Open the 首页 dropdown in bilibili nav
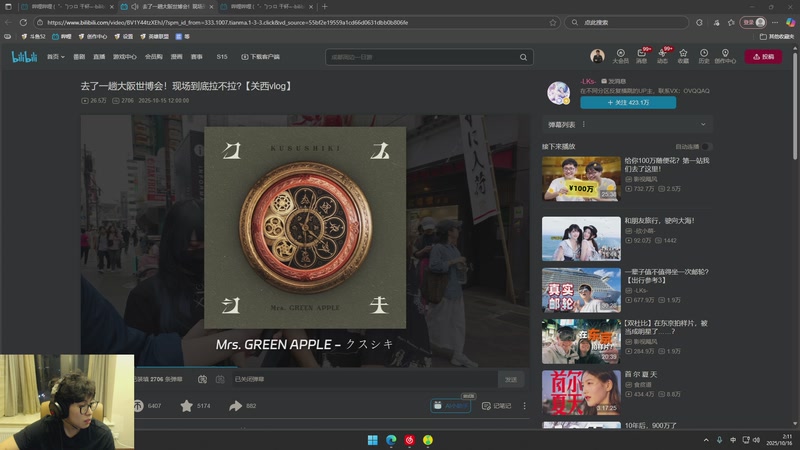This screenshot has width=800, height=450. pyautogui.click(x=56, y=57)
